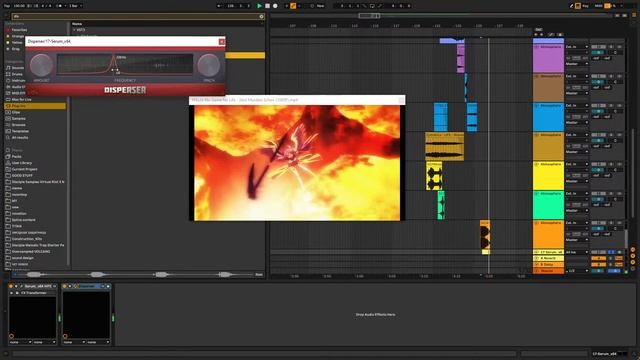Click the Set locator button
This screenshot has height=360, width=640.
[539, 30]
